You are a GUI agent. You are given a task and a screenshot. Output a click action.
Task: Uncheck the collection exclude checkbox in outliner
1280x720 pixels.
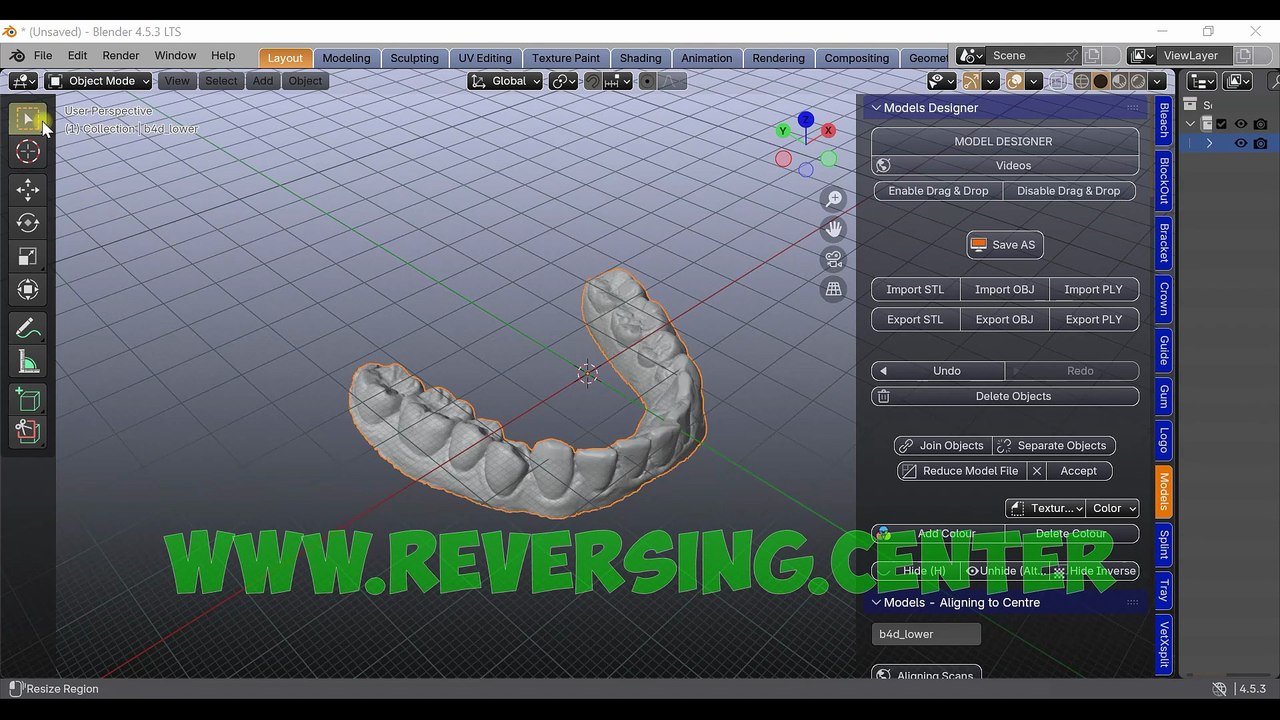(1221, 124)
